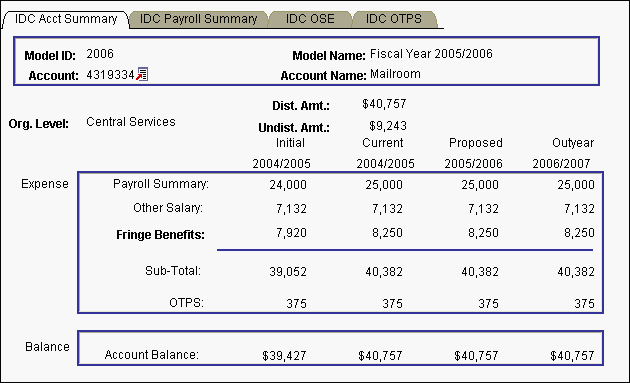Click the Payroll Summary label
Screen dimensions: 630x383
point(161,184)
